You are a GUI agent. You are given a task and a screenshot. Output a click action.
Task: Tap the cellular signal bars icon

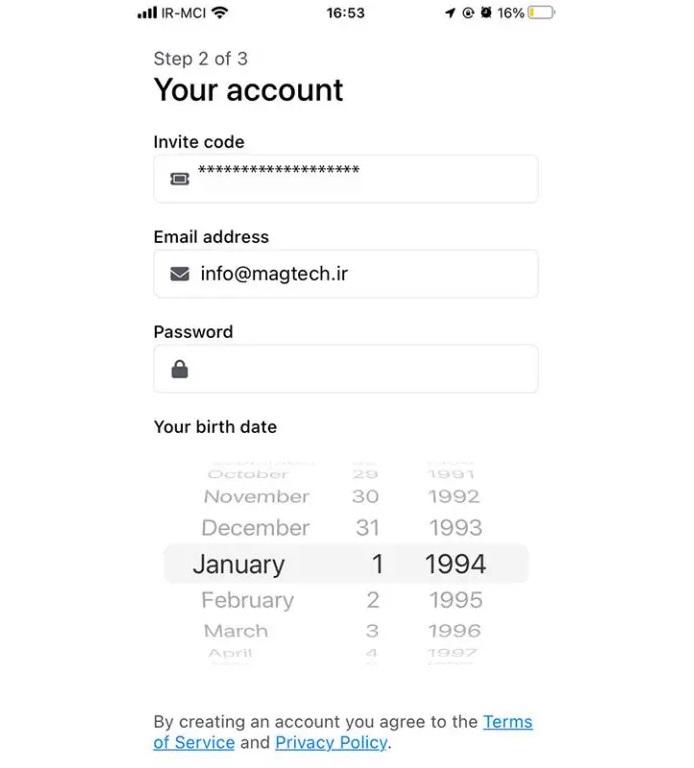pyautogui.click(x=147, y=13)
